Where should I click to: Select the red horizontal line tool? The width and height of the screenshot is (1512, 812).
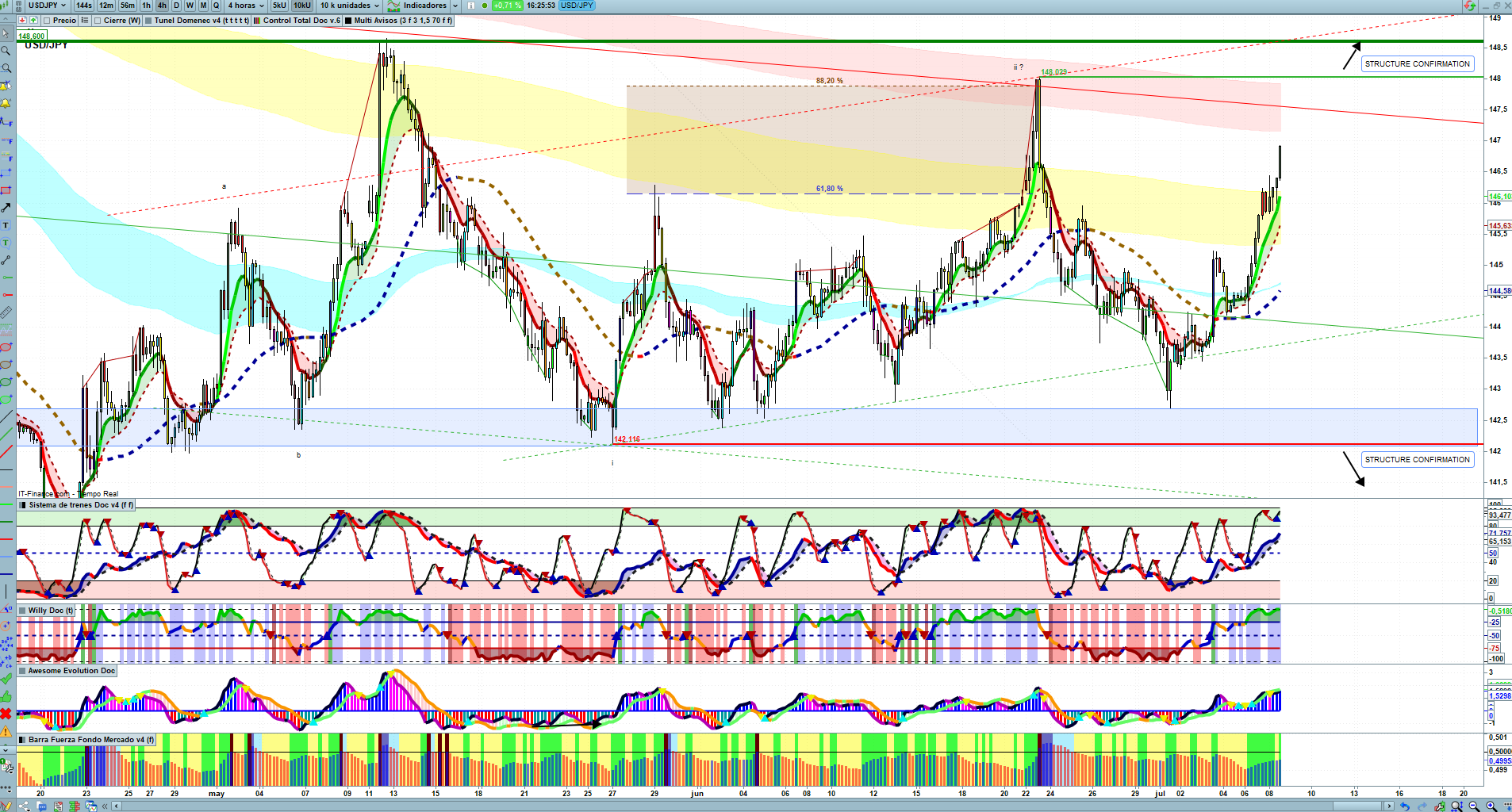coord(6,295)
